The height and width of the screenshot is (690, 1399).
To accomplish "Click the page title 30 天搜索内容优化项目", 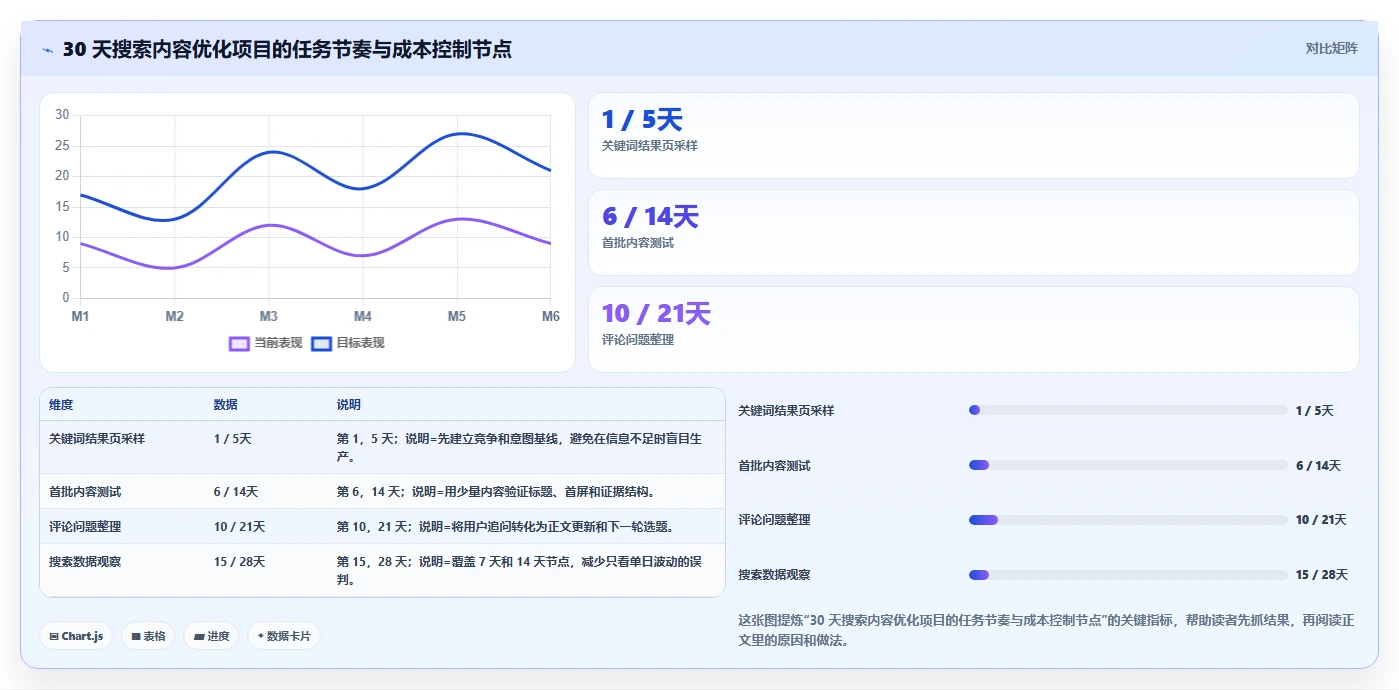I will (287, 49).
